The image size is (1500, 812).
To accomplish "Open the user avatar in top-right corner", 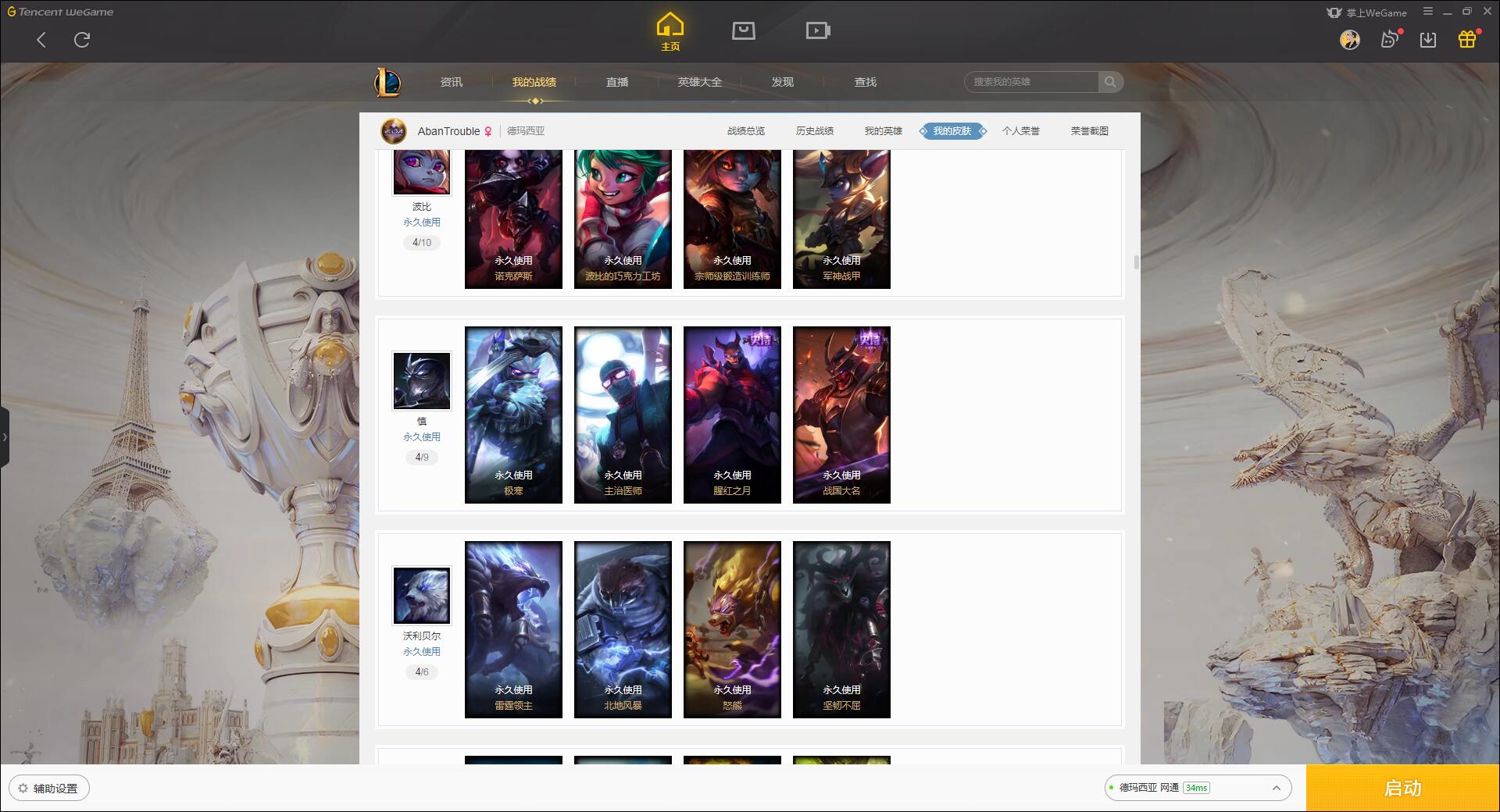I will coord(1349,39).
